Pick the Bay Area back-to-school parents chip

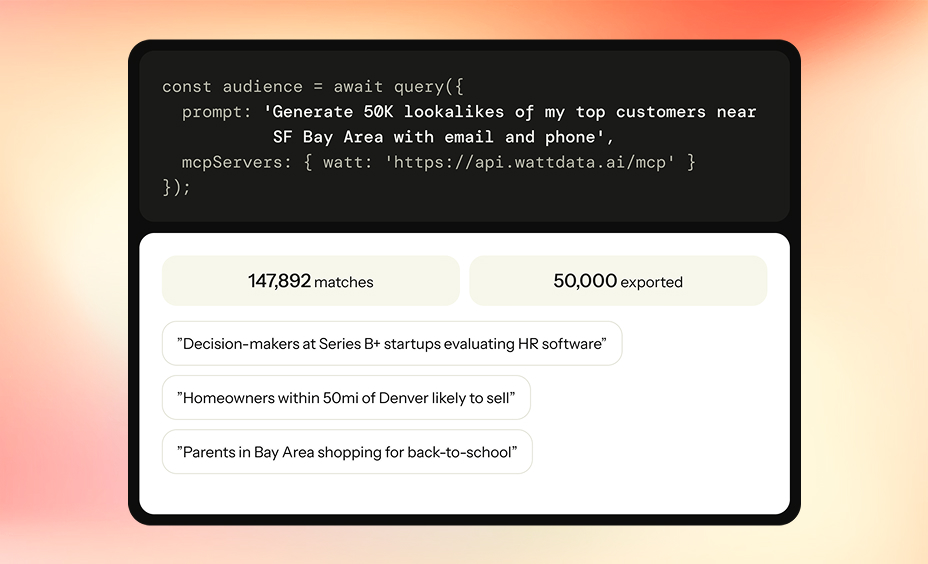point(347,452)
